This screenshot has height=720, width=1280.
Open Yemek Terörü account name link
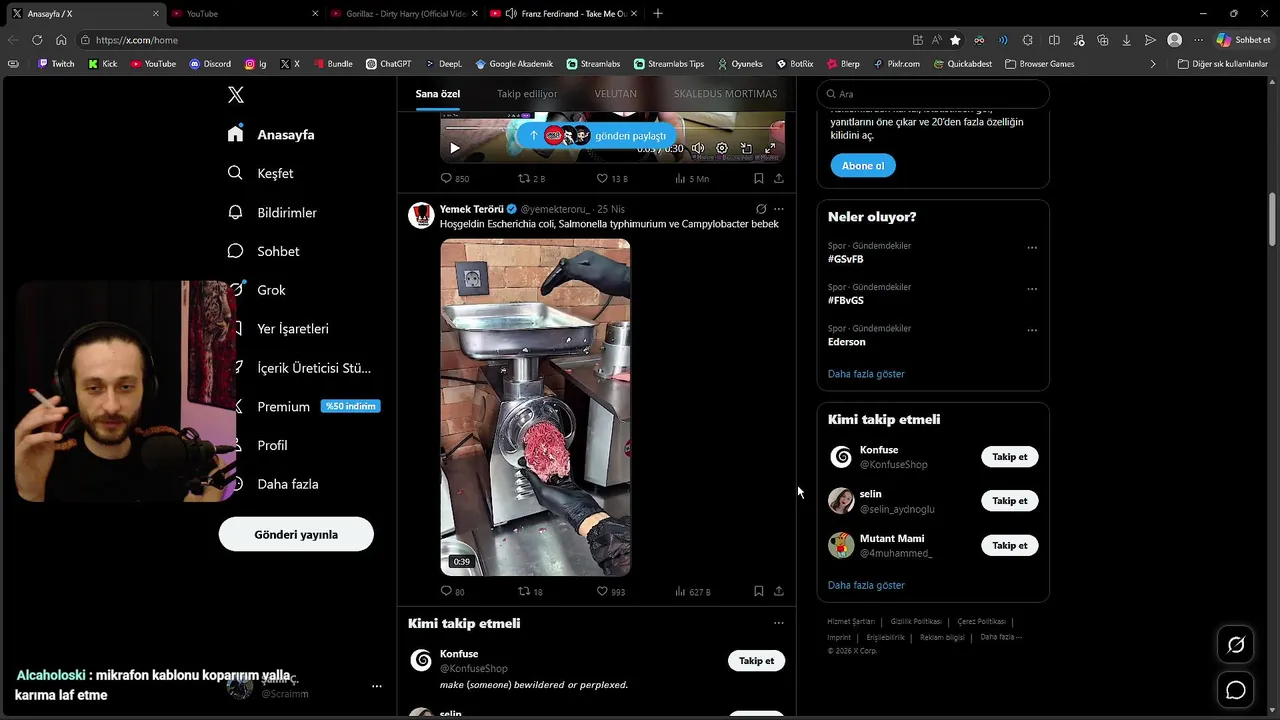pos(472,209)
